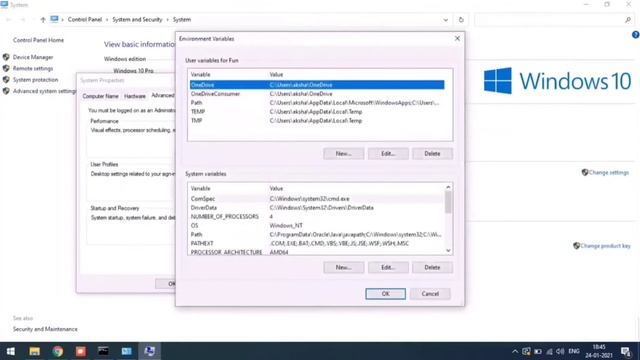Launch Chrome from the taskbar

pos(58,351)
